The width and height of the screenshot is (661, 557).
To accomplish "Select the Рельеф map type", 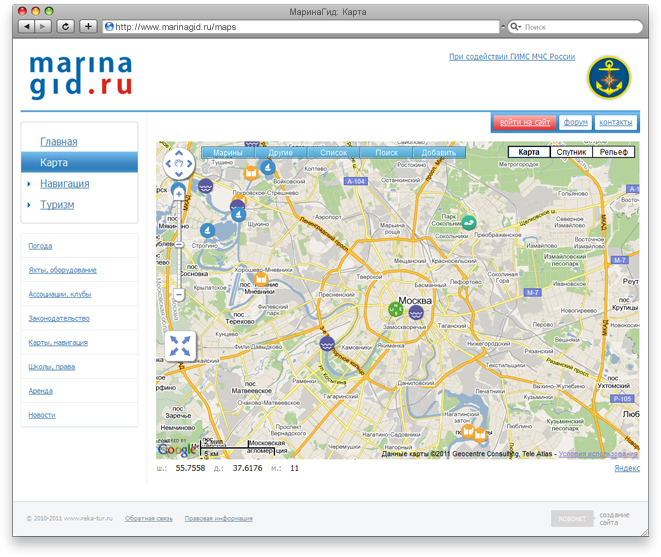I will point(613,152).
